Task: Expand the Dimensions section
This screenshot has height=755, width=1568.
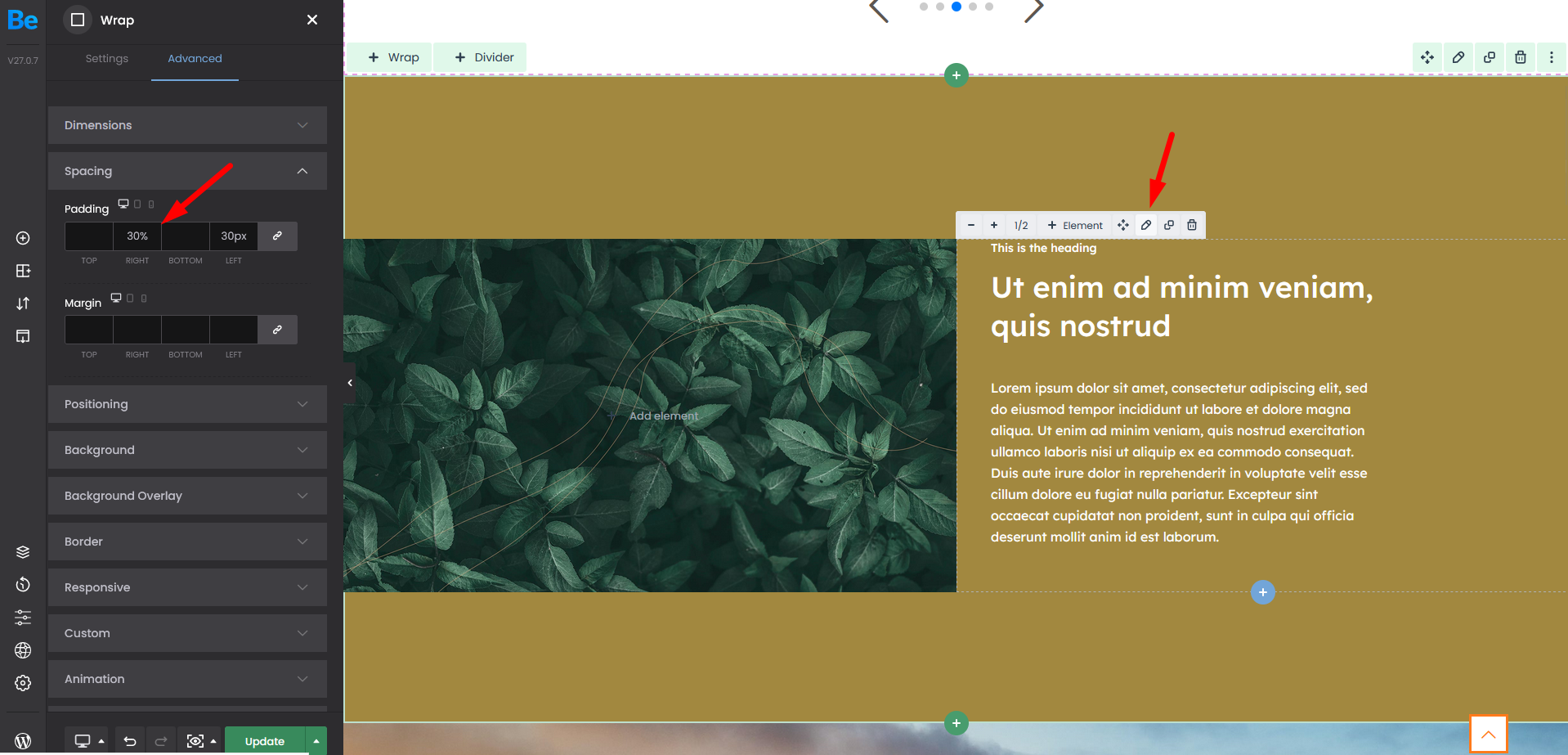Action: 187,125
